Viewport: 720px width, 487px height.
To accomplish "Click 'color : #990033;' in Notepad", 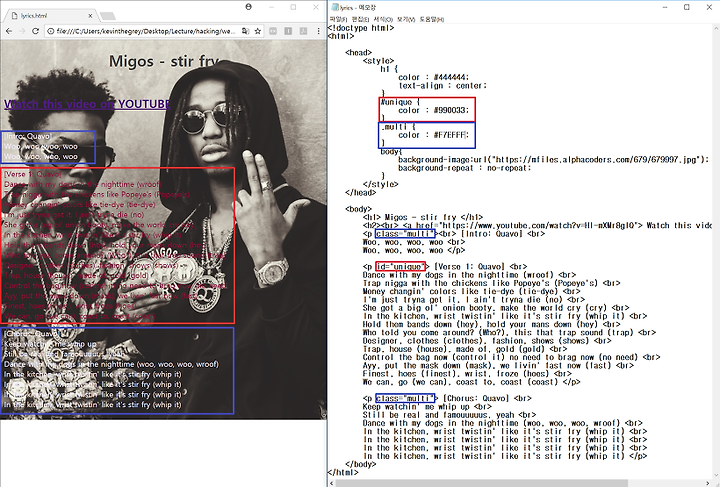I will pos(433,110).
